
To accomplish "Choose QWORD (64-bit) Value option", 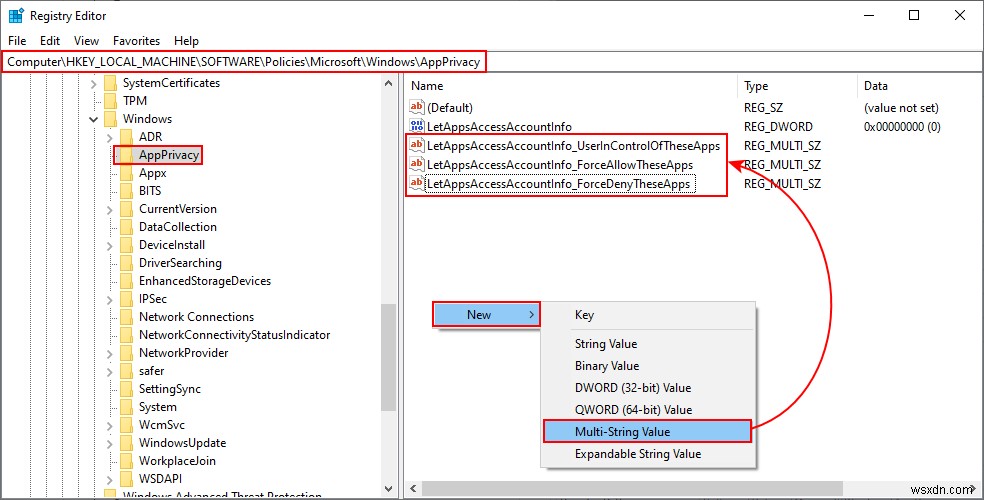I will tap(649, 410).
